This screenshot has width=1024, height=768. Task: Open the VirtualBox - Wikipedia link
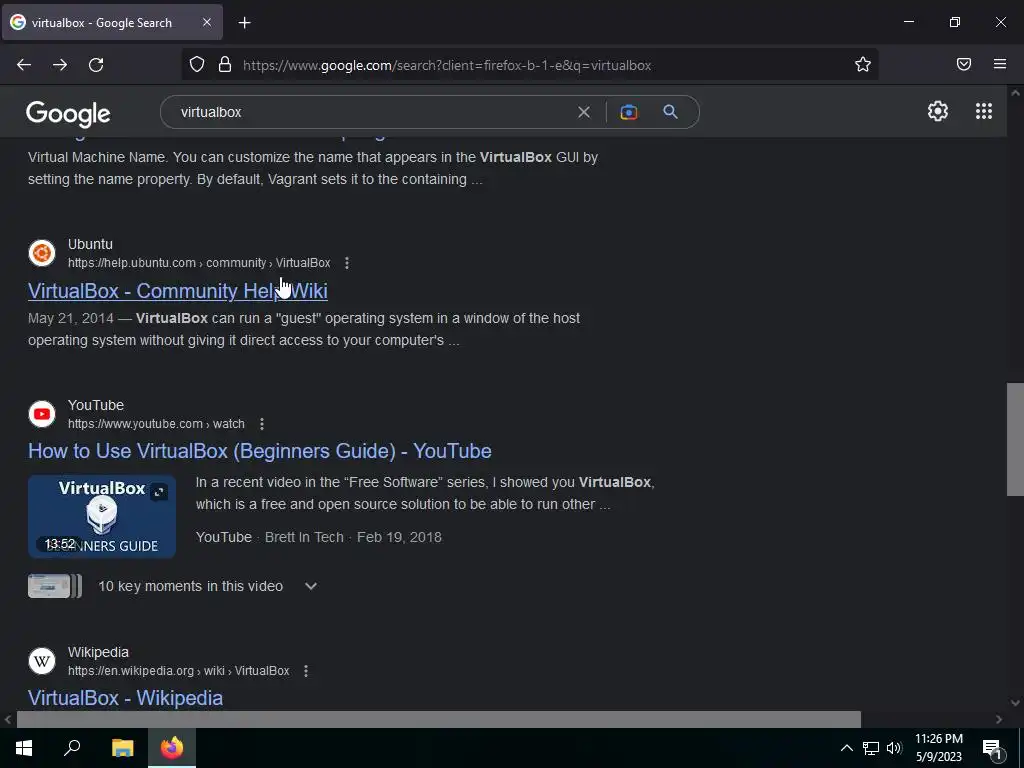(x=125, y=698)
